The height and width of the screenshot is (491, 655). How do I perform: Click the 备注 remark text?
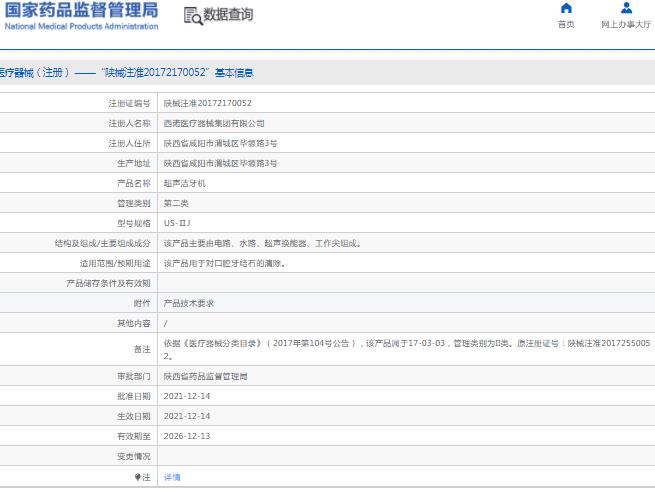point(407,349)
